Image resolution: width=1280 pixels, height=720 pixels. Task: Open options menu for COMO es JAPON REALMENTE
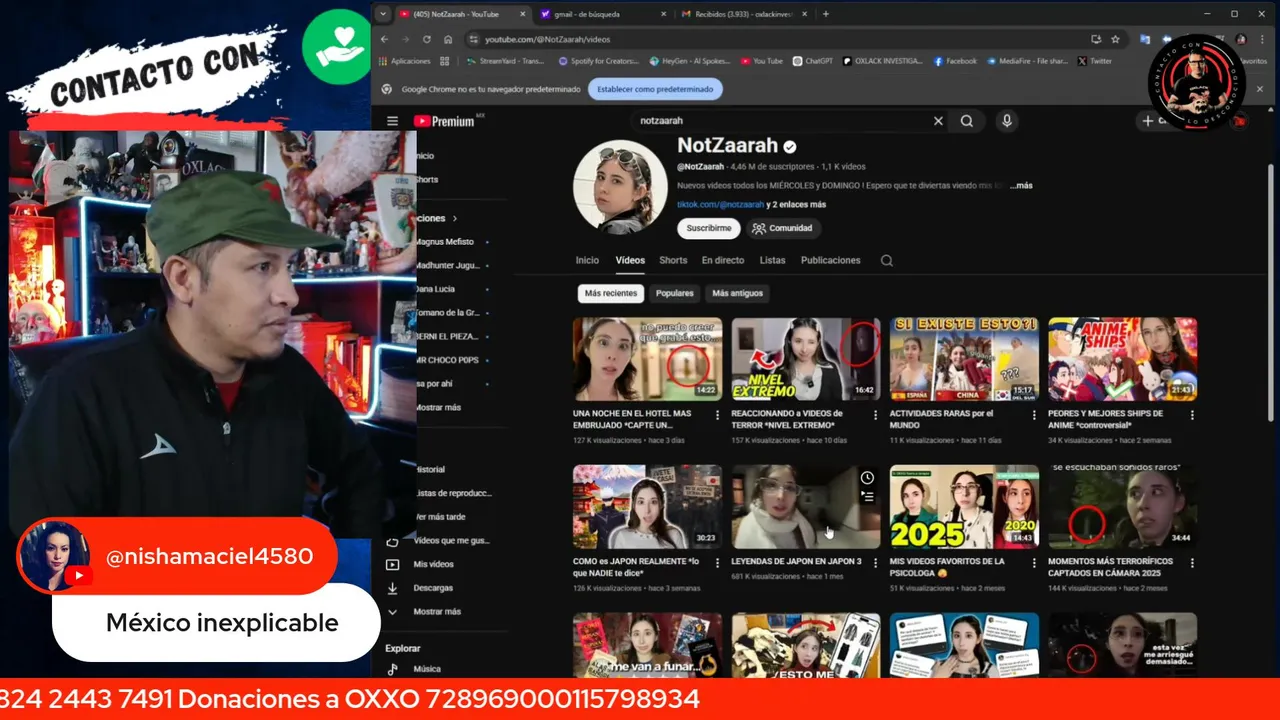[x=717, y=563]
